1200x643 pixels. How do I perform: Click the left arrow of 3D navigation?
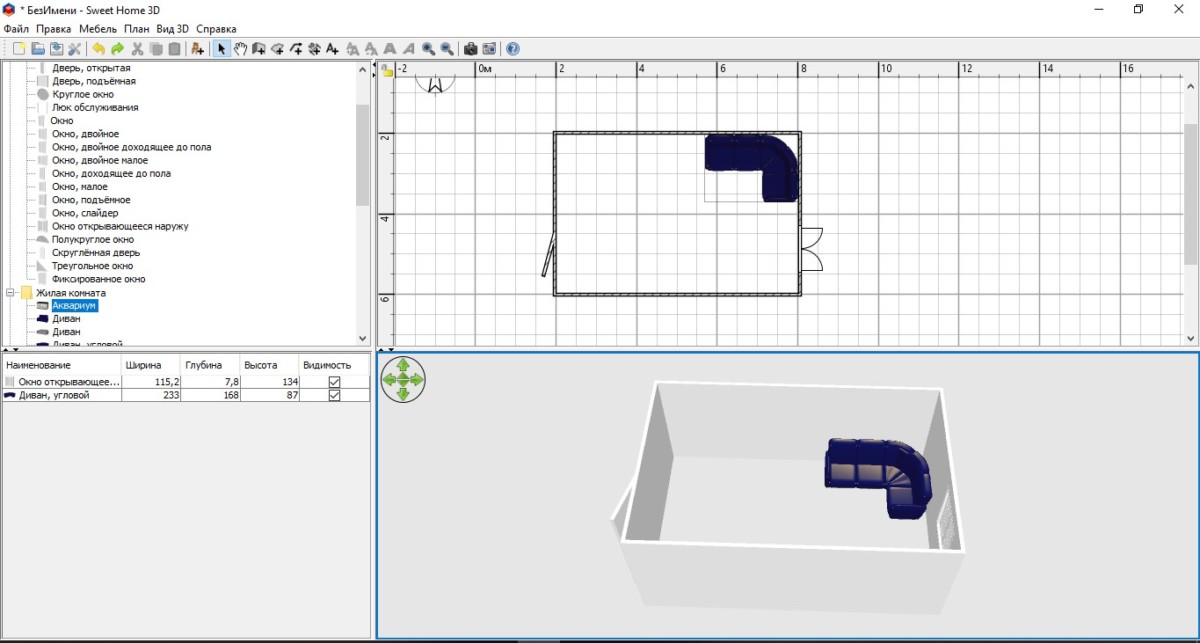click(x=390, y=380)
